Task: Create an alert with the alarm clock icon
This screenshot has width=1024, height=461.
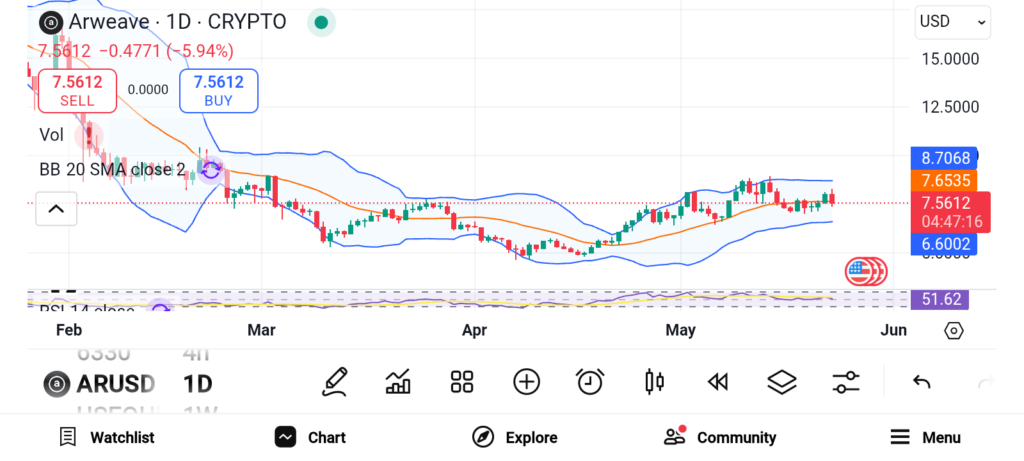Action: pyautogui.click(x=590, y=382)
